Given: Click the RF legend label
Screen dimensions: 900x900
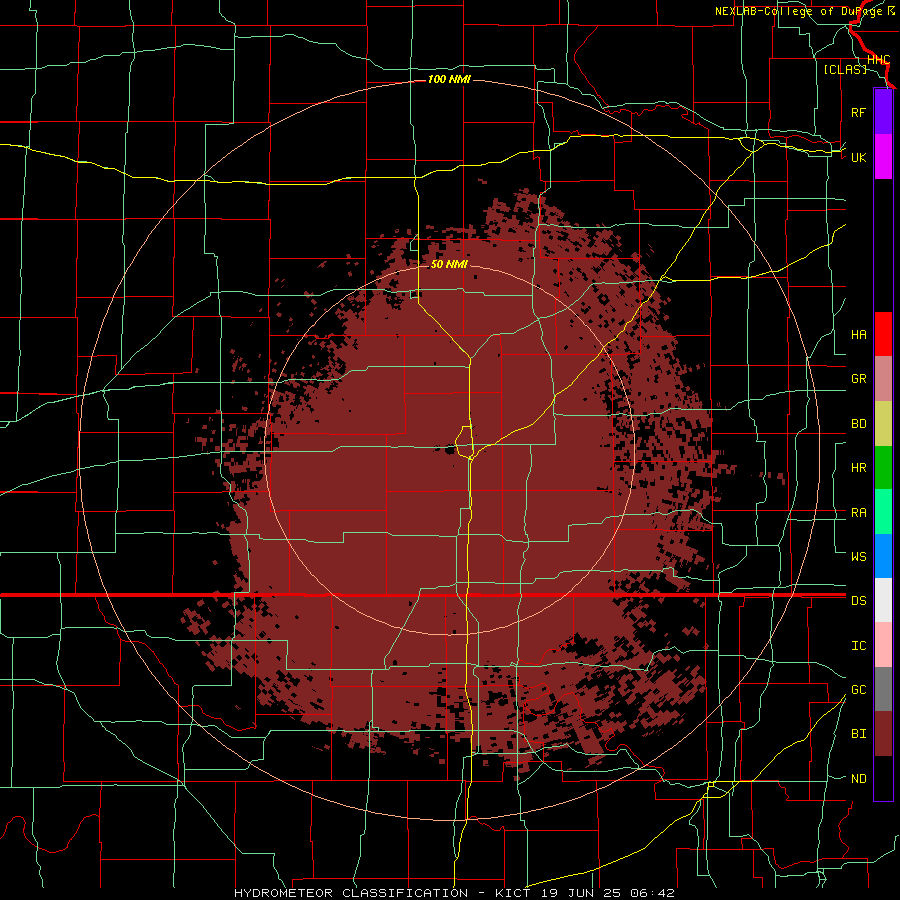Looking at the screenshot, I should (x=859, y=112).
